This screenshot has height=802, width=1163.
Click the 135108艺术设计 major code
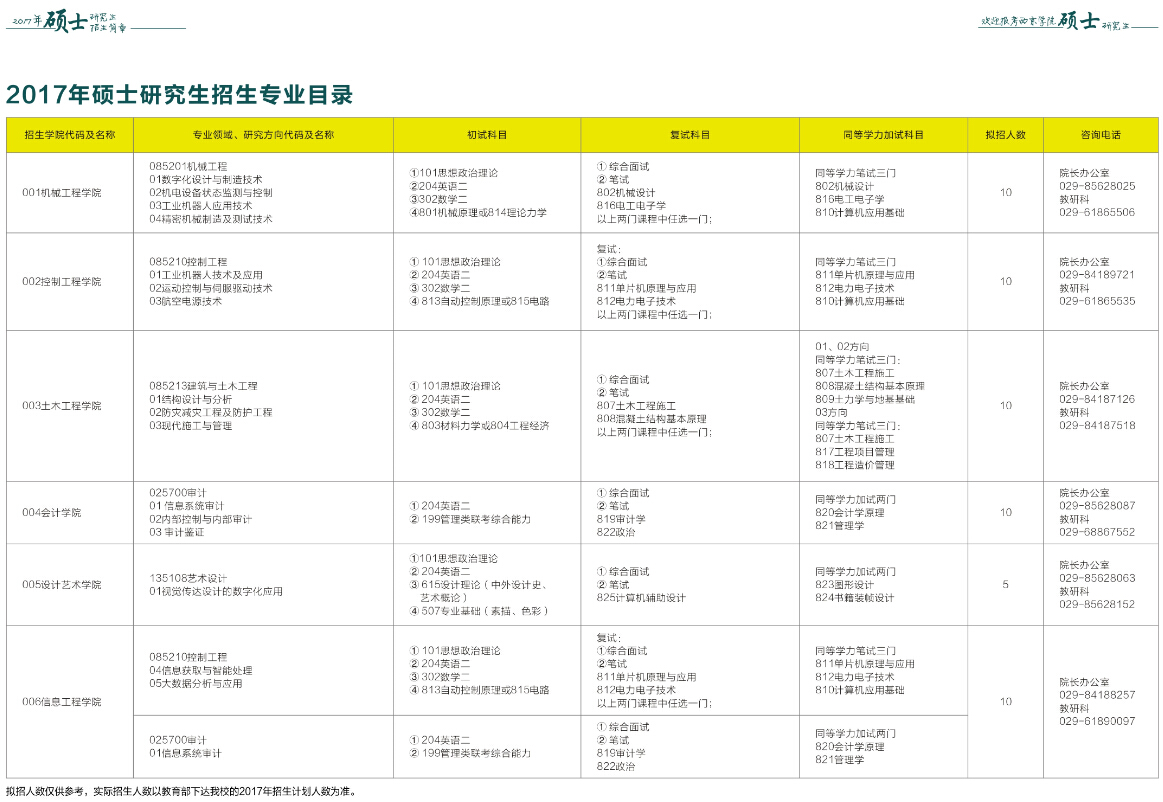[188, 578]
